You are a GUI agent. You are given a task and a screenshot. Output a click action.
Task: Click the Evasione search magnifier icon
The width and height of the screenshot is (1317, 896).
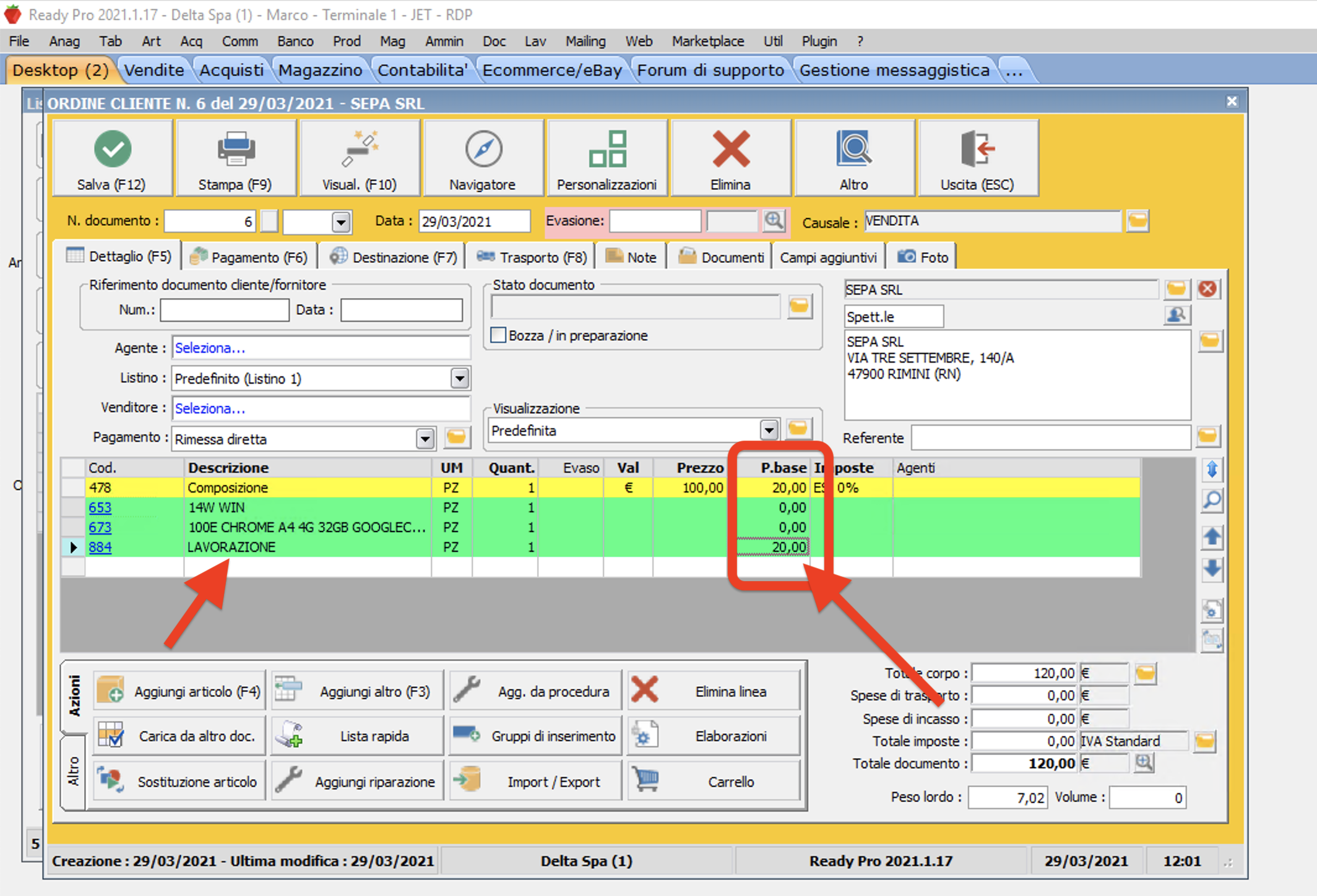[x=774, y=220]
